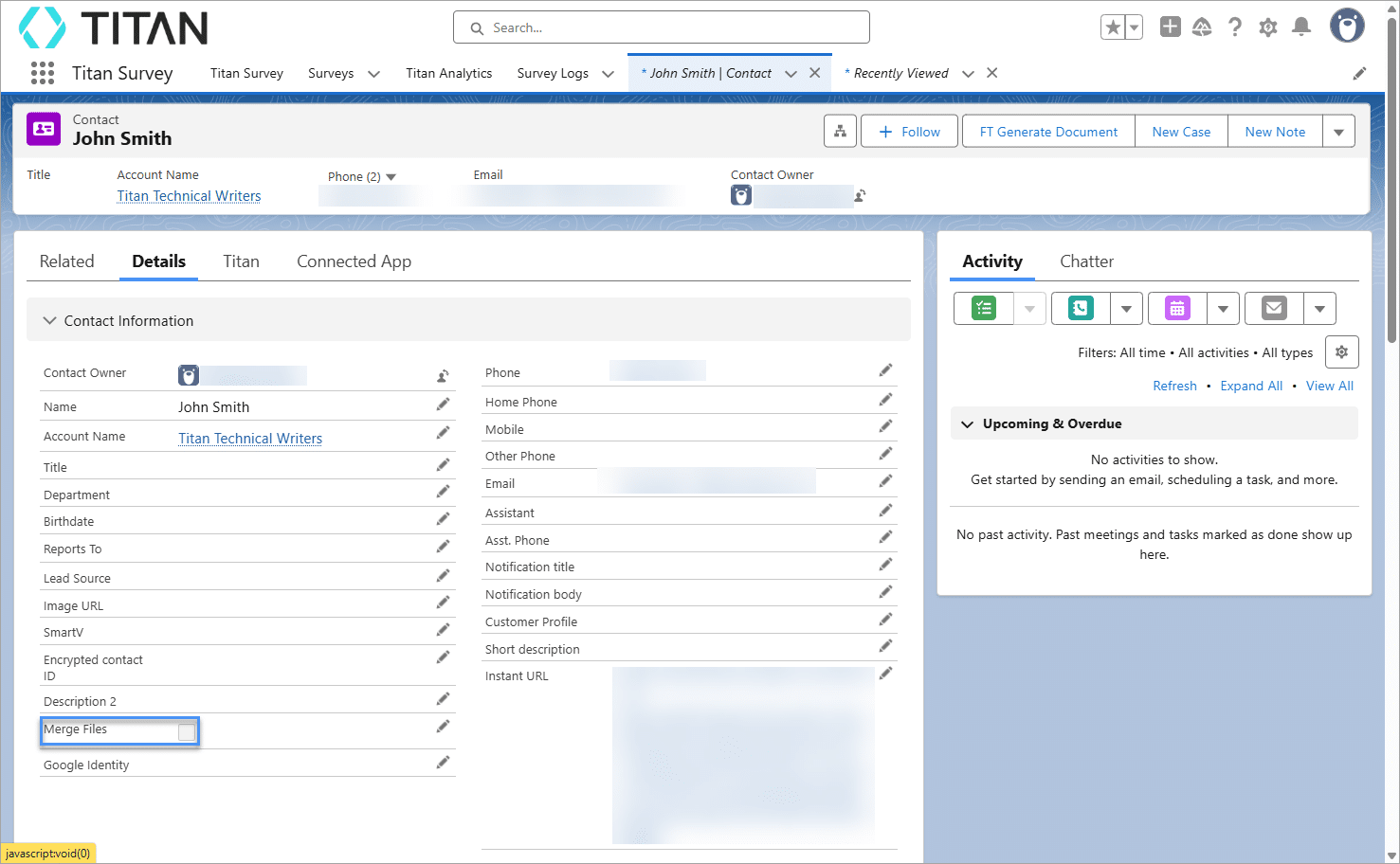Open the Salesforce Help question mark icon
This screenshot has height=864, width=1400.
click(x=1234, y=27)
